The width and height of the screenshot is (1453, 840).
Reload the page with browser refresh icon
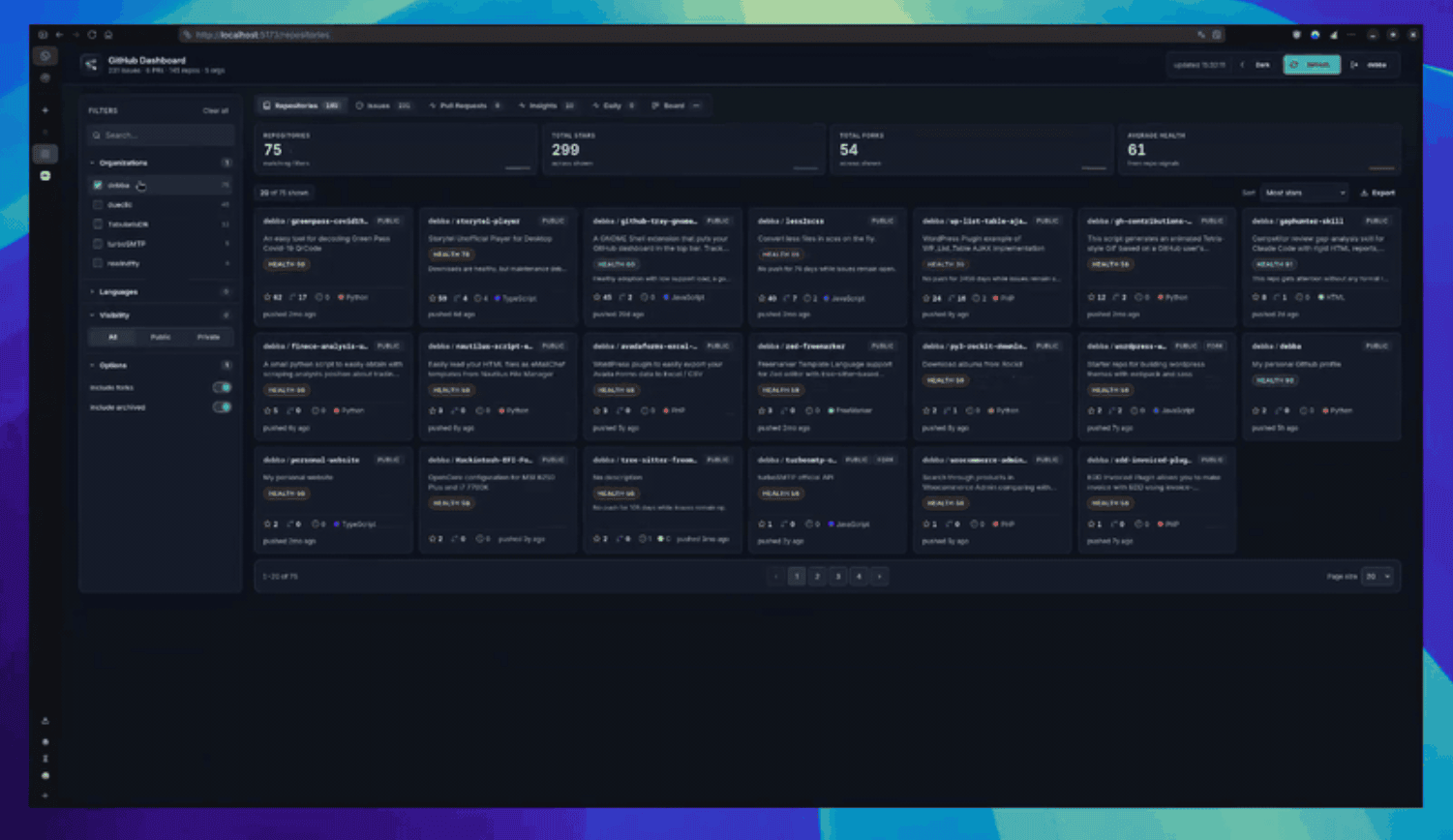92,35
